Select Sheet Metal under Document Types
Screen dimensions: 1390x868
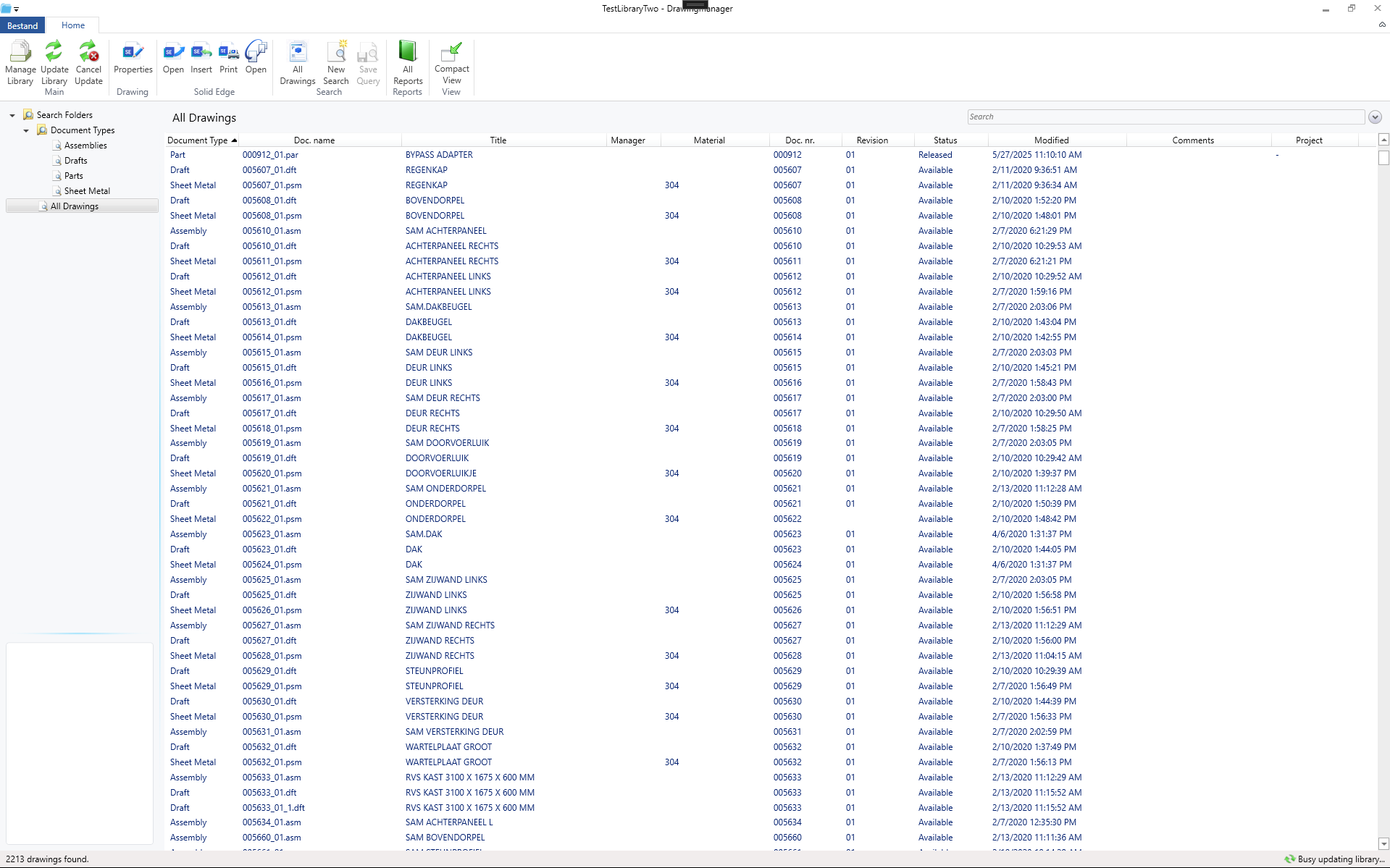[x=86, y=190]
